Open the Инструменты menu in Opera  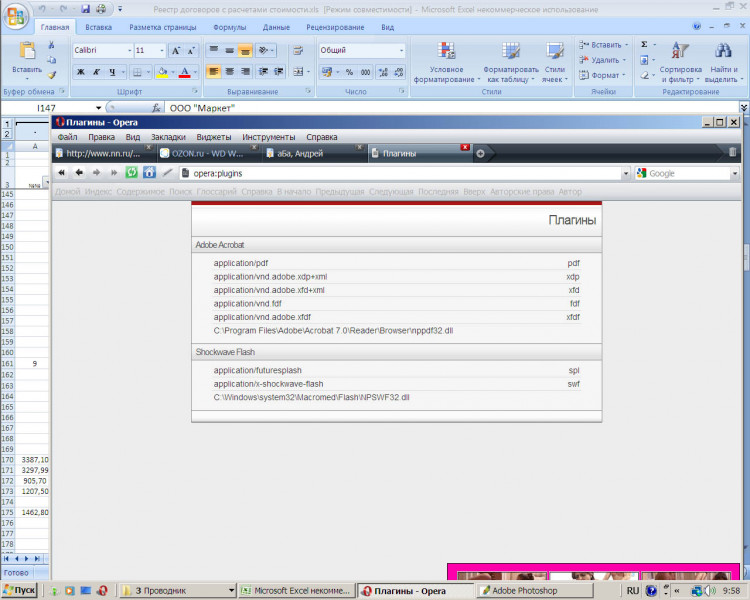tap(269, 137)
